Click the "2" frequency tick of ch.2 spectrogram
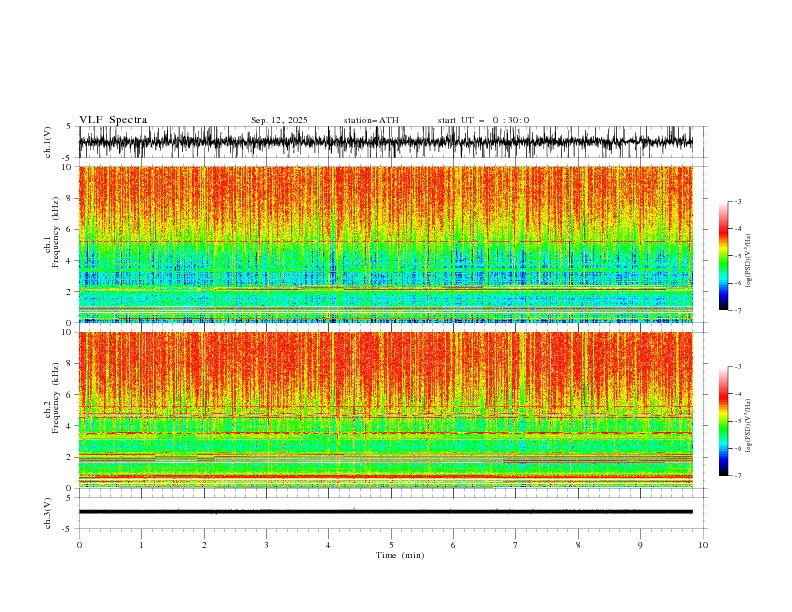 click(x=69, y=457)
